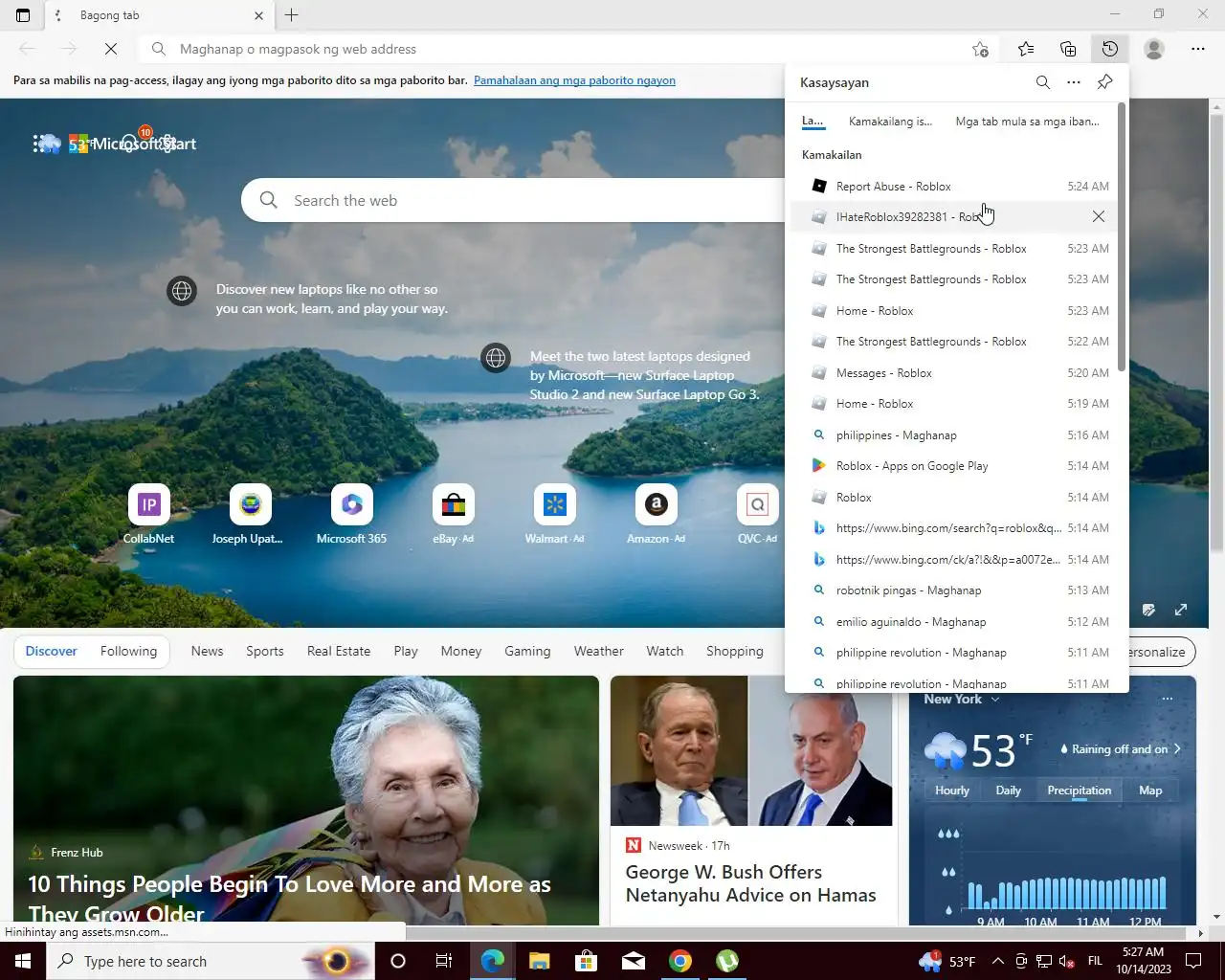Open the taskbar weather 53°F widget
This screenshot has width=1225, height=980.
(x=947, y=961)
